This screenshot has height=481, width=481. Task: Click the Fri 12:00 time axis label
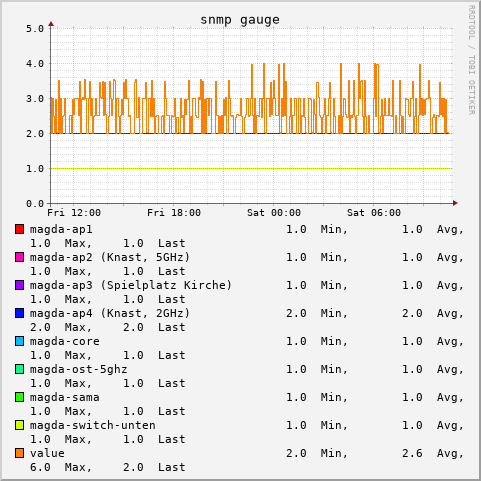pos(74,213)
